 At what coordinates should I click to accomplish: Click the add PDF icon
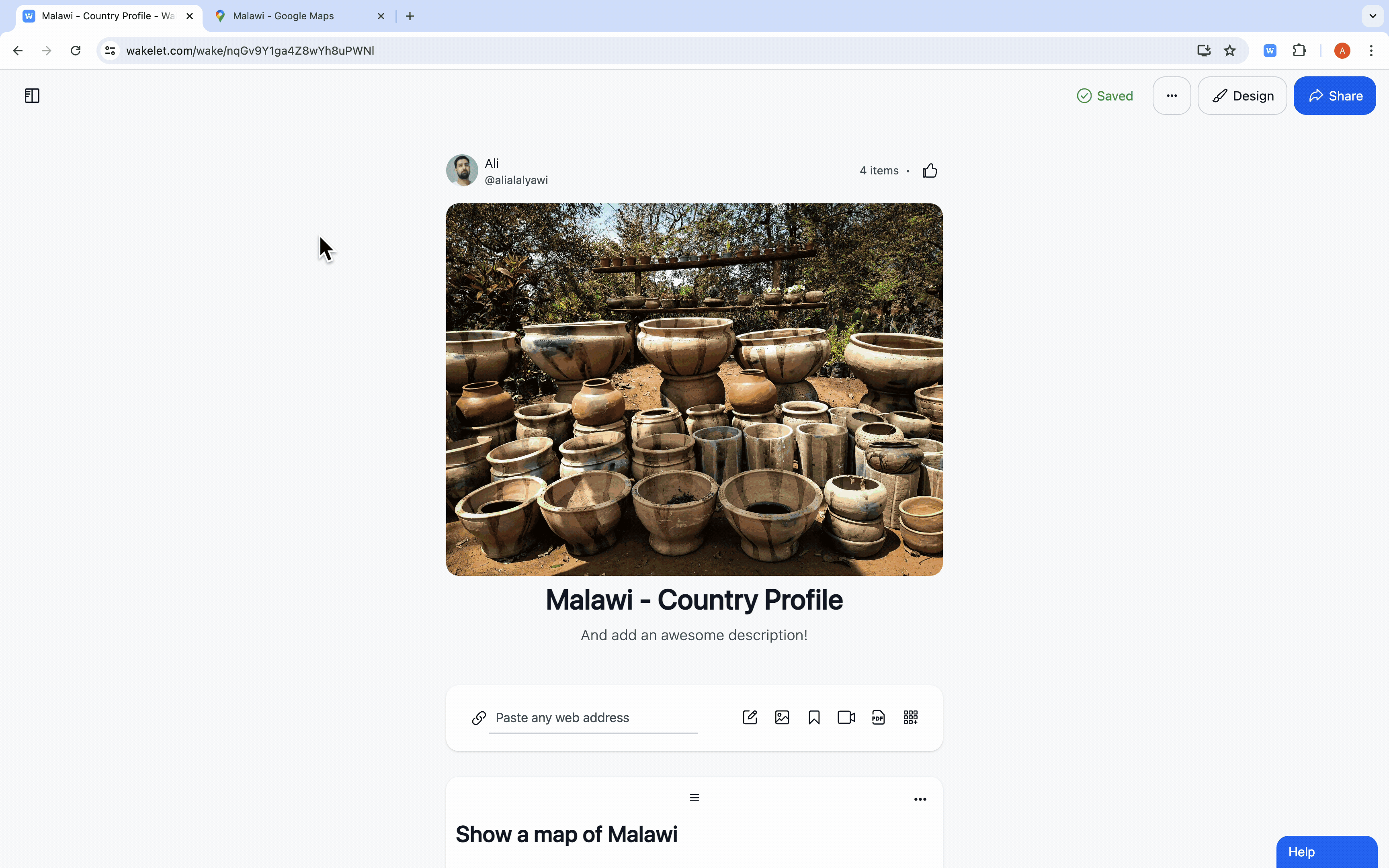pyautogui.click(x=878, y=718)
